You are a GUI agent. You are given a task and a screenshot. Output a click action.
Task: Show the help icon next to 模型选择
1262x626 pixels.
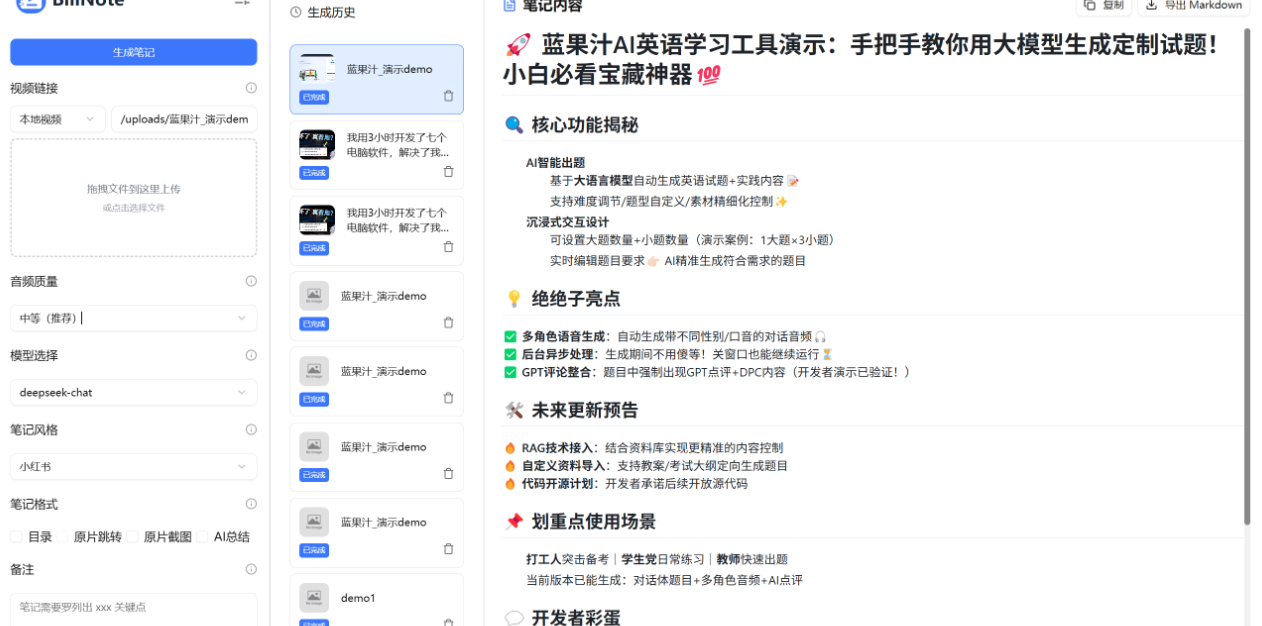(251, 355)
